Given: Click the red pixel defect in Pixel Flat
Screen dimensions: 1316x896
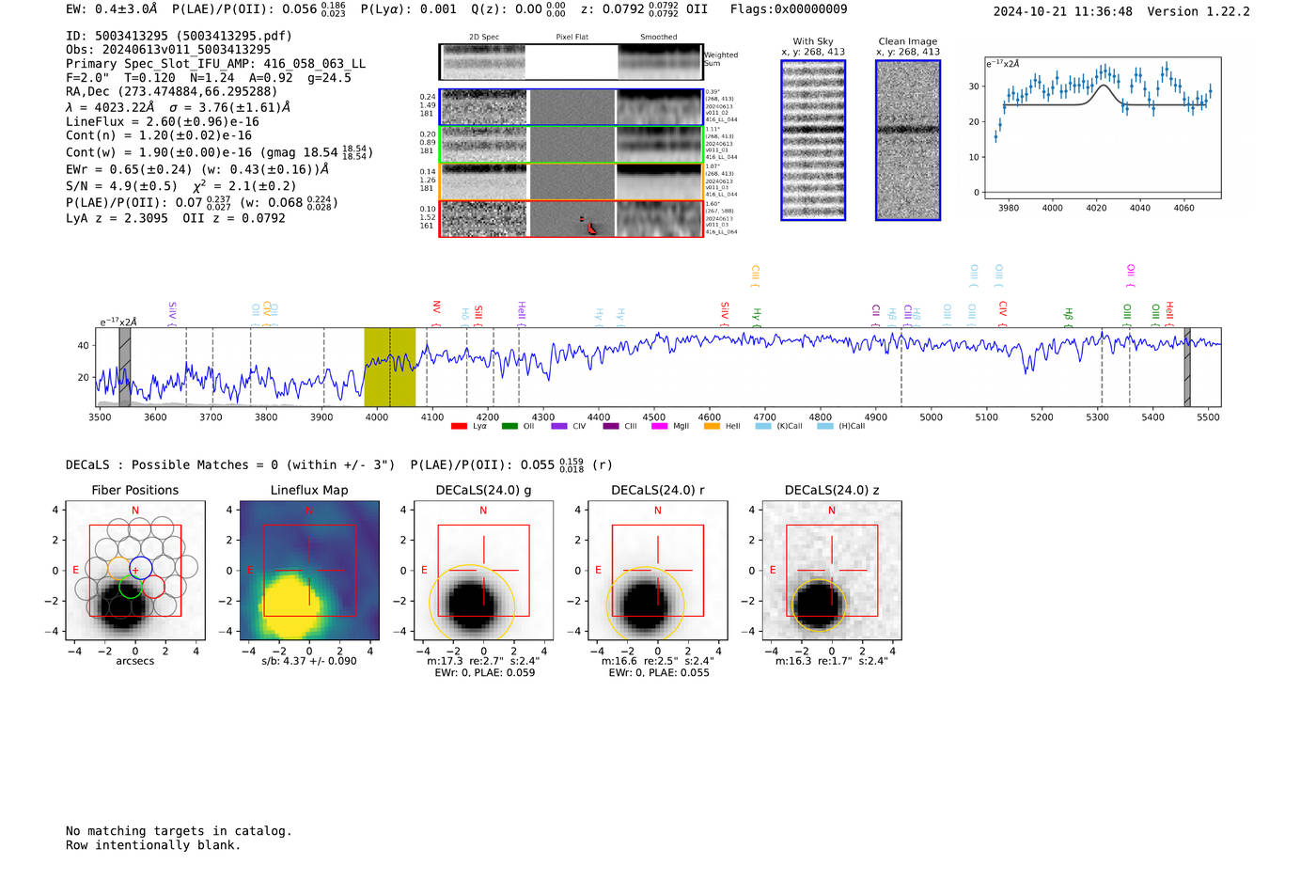Looking at the screenshot, I should (x=590, y=227).
